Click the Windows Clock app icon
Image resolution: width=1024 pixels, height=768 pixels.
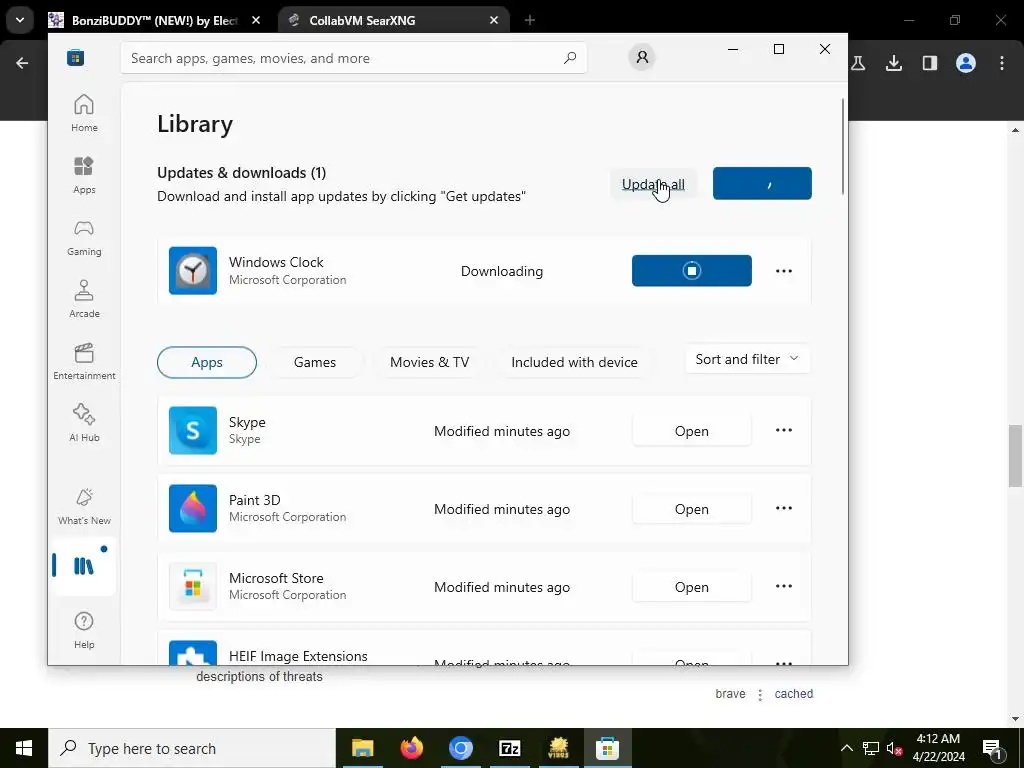click(193, 270)
